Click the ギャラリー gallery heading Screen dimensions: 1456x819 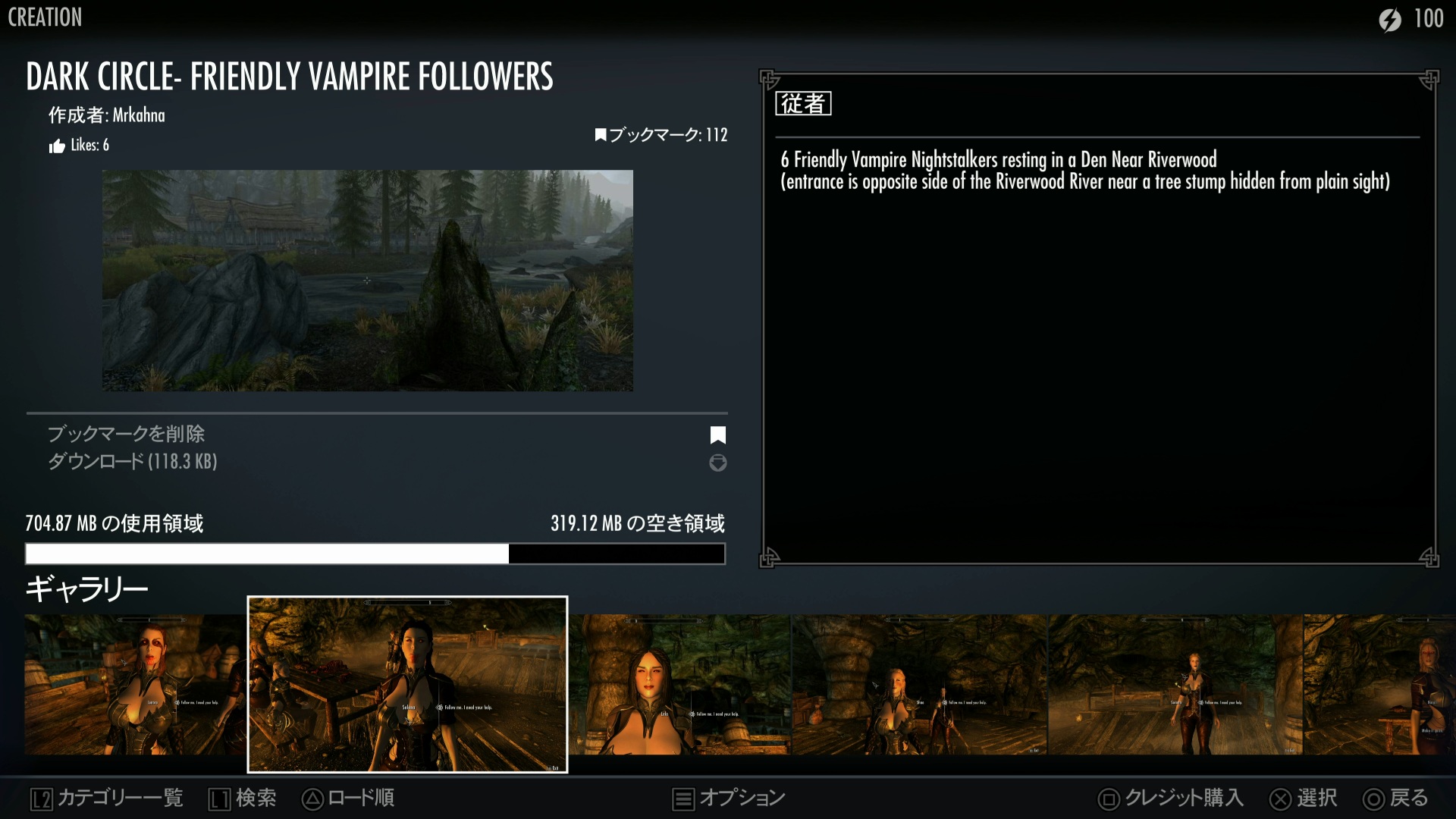[86, 588]
